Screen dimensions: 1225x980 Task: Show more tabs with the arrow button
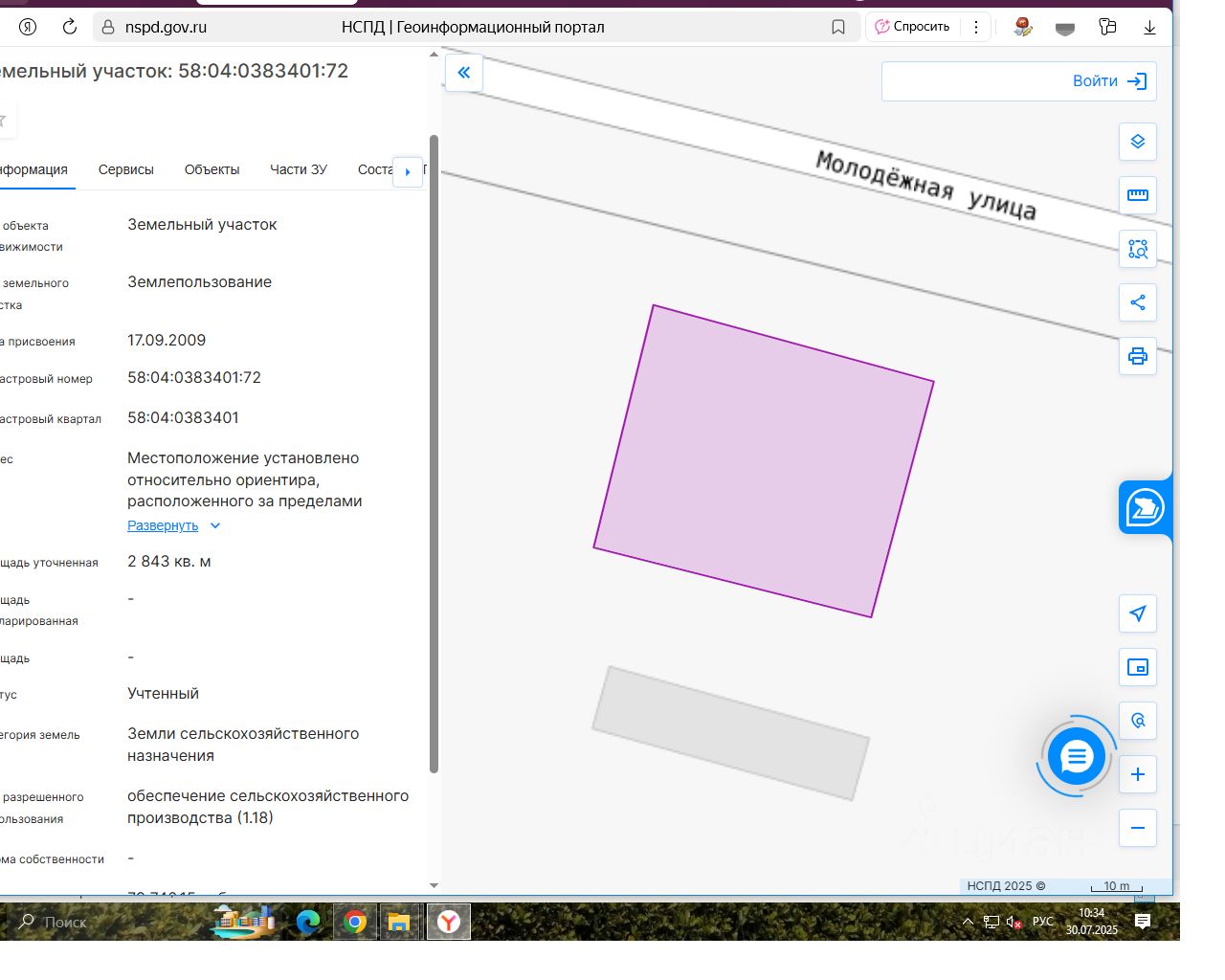click(x=408, y=171)
